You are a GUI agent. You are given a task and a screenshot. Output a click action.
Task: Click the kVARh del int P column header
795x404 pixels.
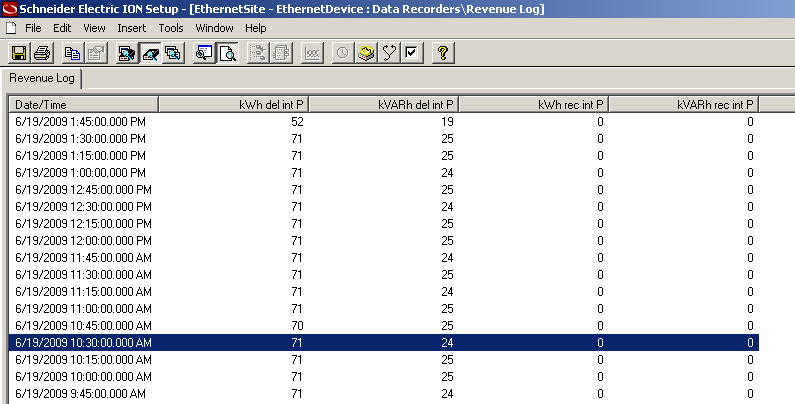click(x=384, y=104)
